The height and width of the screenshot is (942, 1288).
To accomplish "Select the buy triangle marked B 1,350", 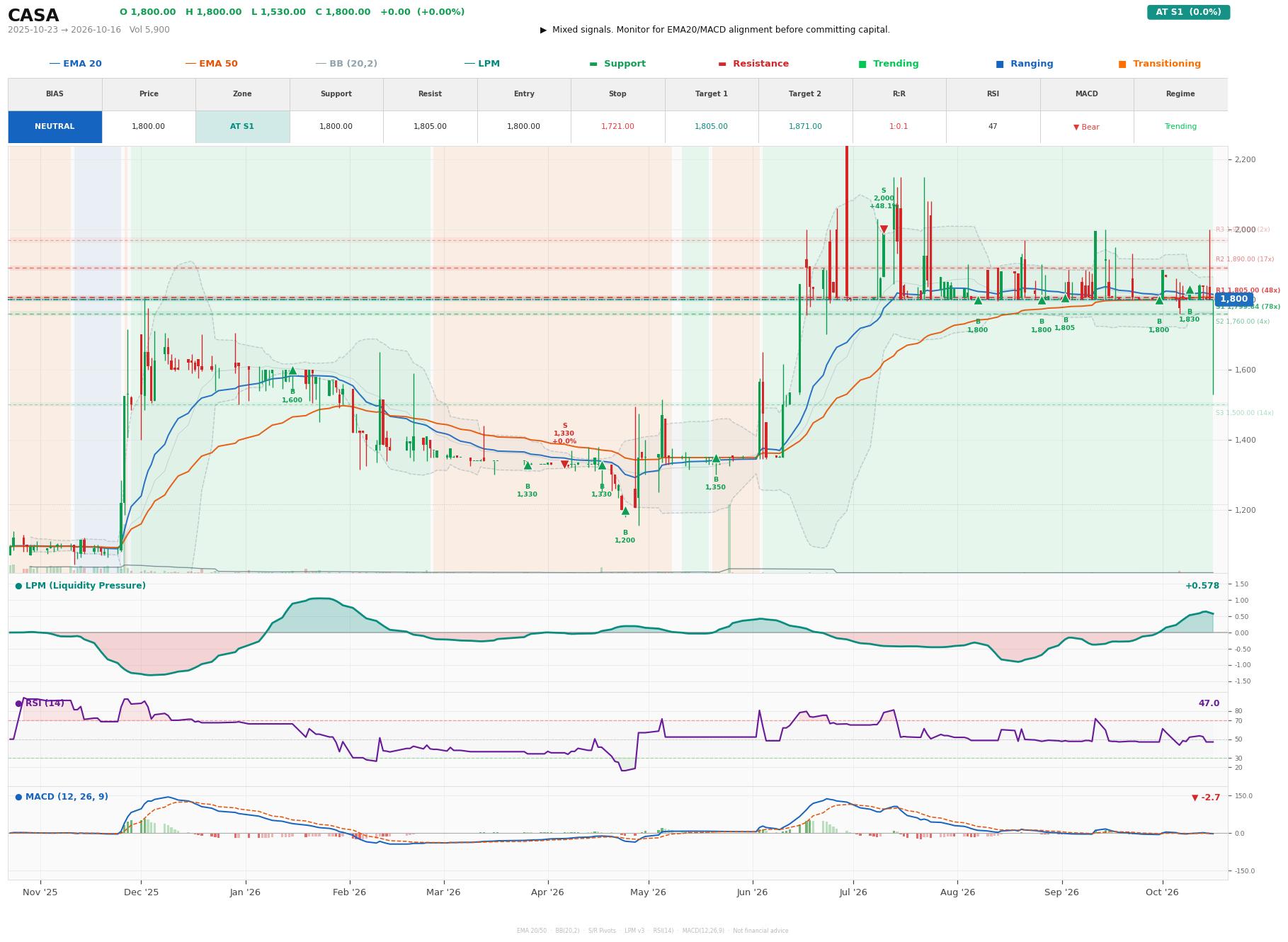I will pos(716,458).
